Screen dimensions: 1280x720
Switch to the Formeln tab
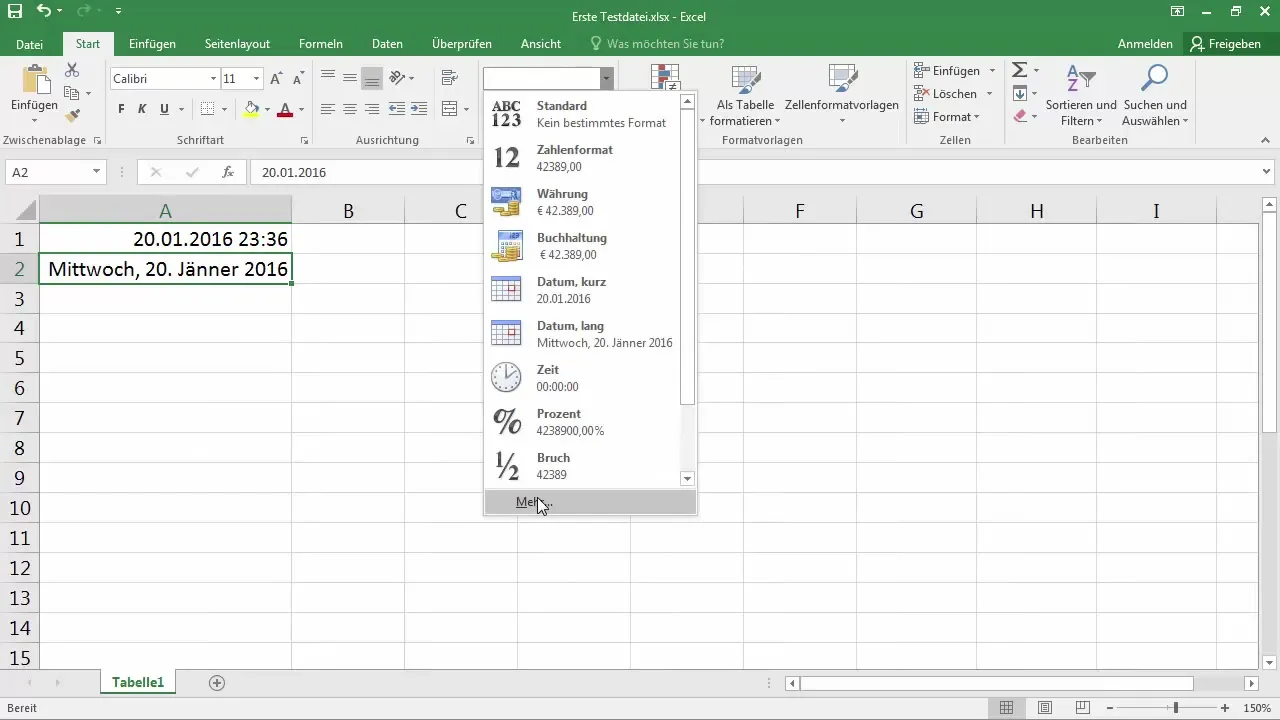pos(321,44)
